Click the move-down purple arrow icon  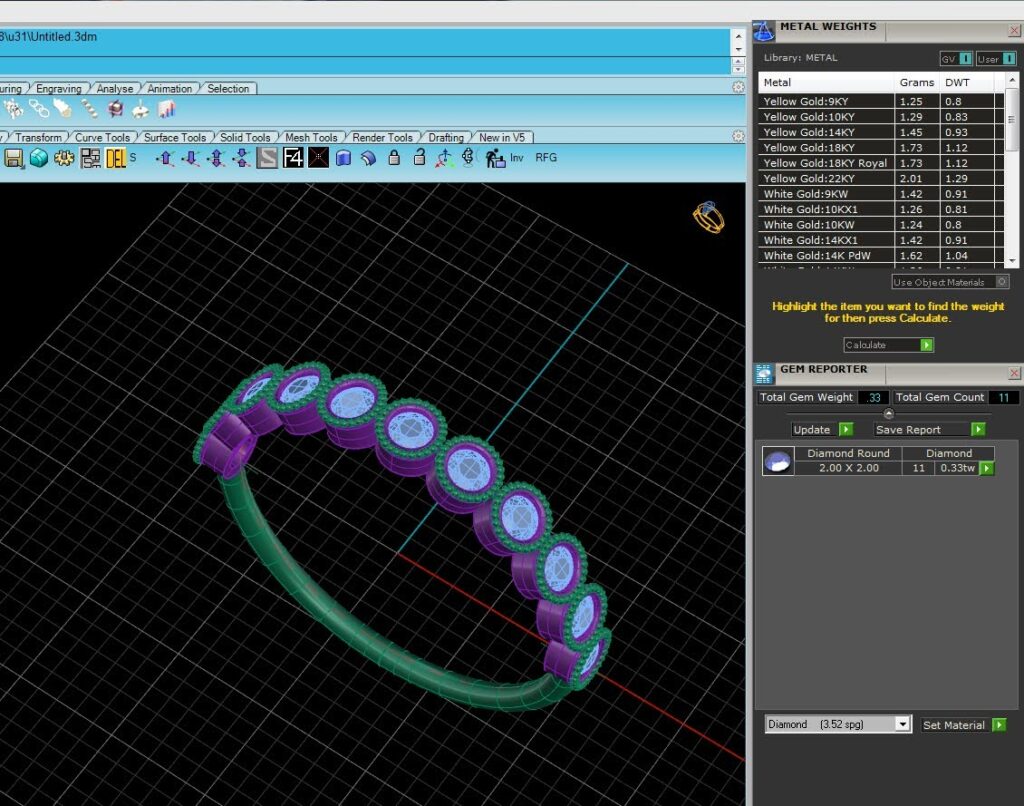pos(191,158)
